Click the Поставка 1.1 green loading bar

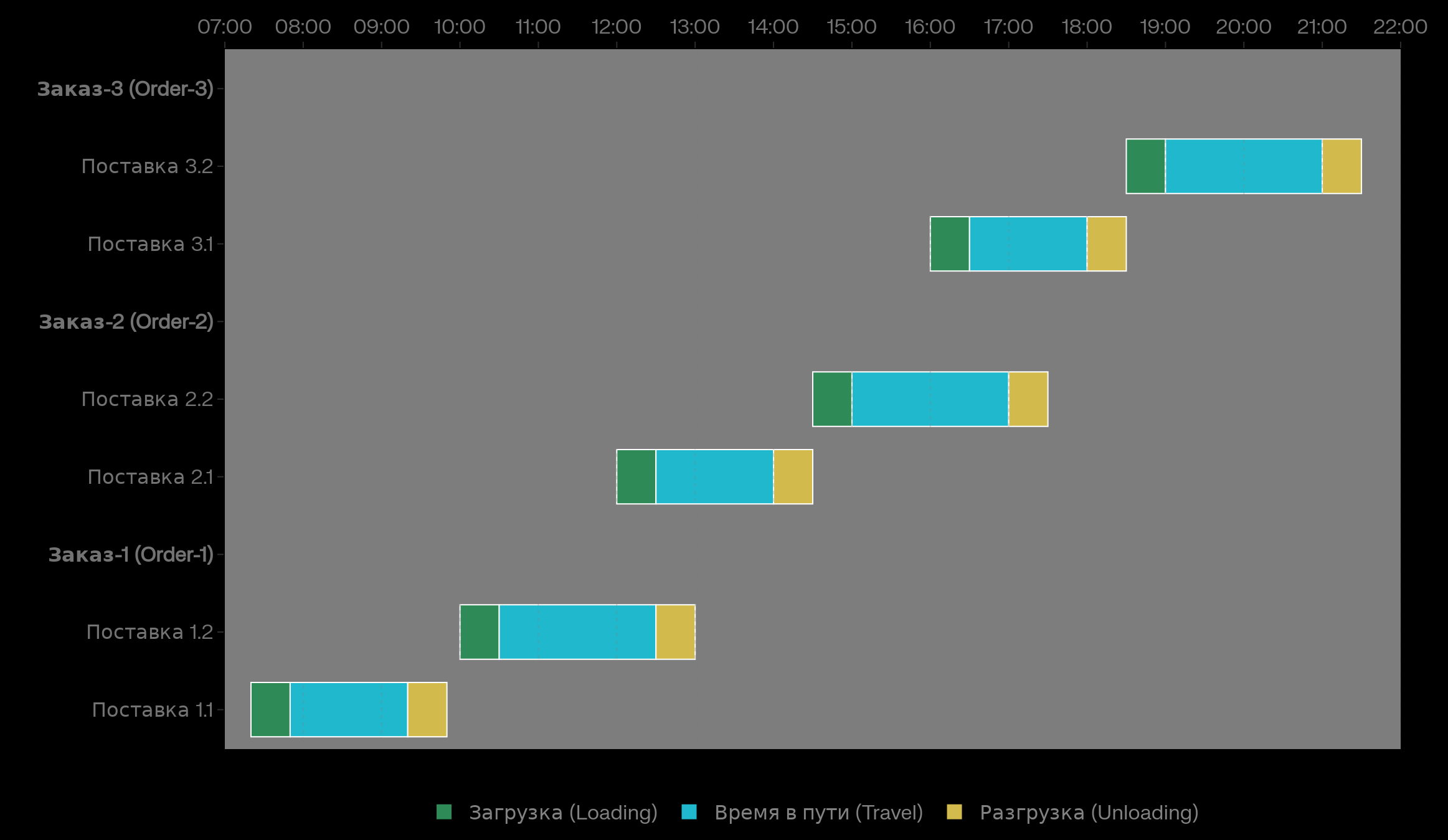point(270,710)
